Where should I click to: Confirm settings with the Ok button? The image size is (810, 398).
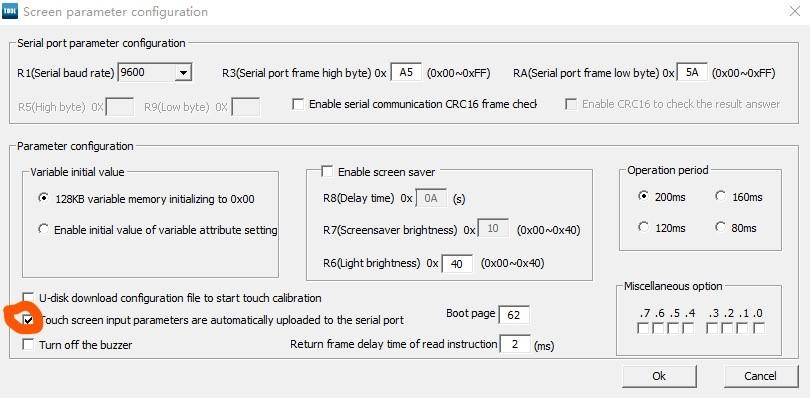[659, 376]
